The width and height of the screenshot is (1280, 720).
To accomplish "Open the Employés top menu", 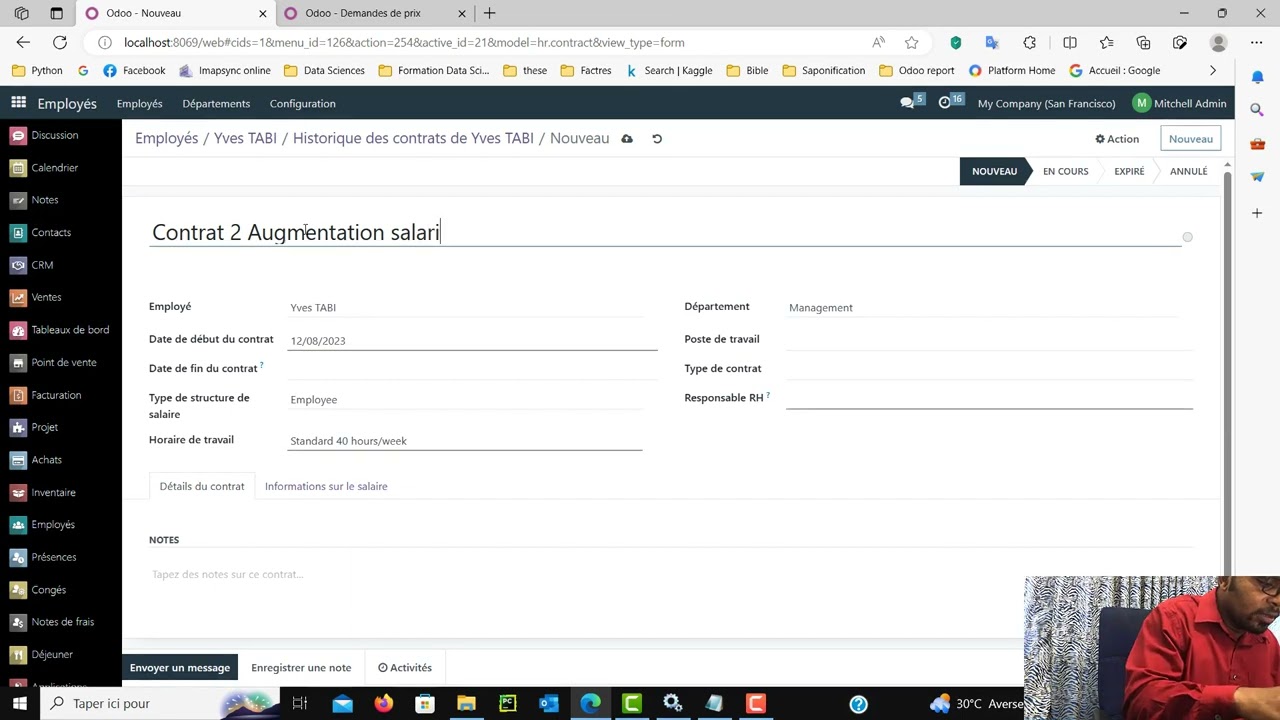I will click(139, 103).
